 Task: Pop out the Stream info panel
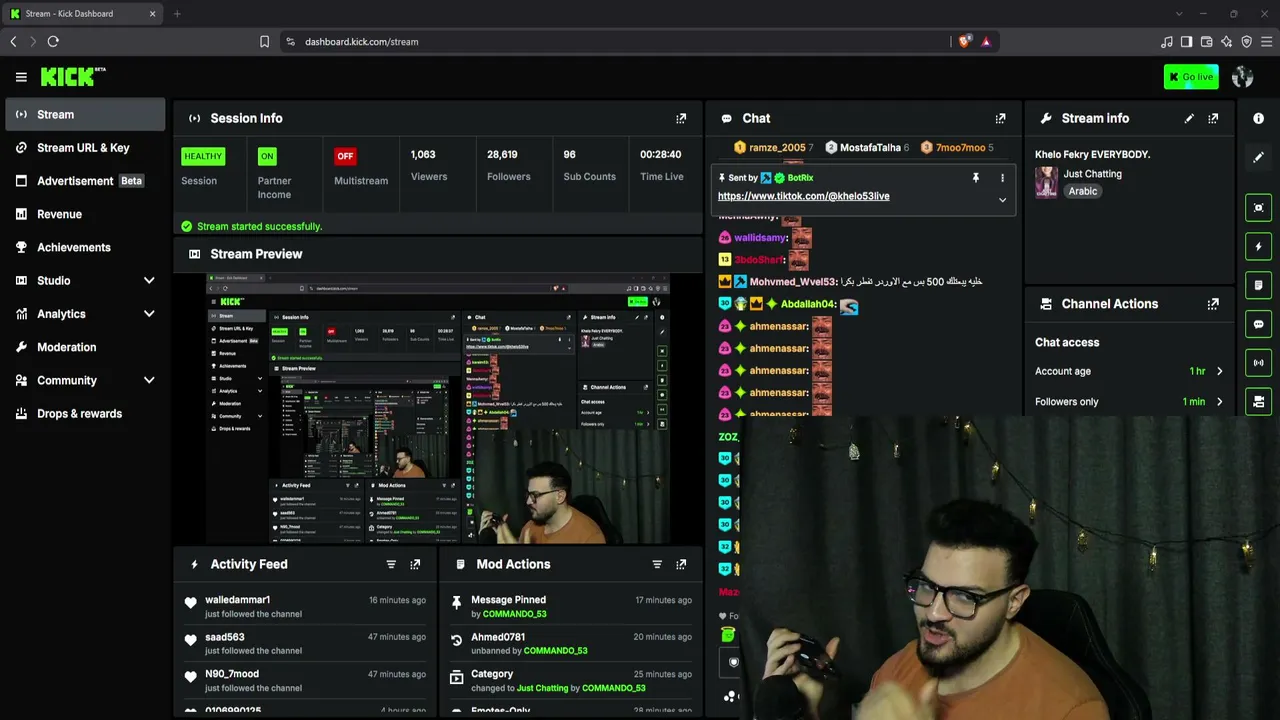click(x=1213, y=118)
